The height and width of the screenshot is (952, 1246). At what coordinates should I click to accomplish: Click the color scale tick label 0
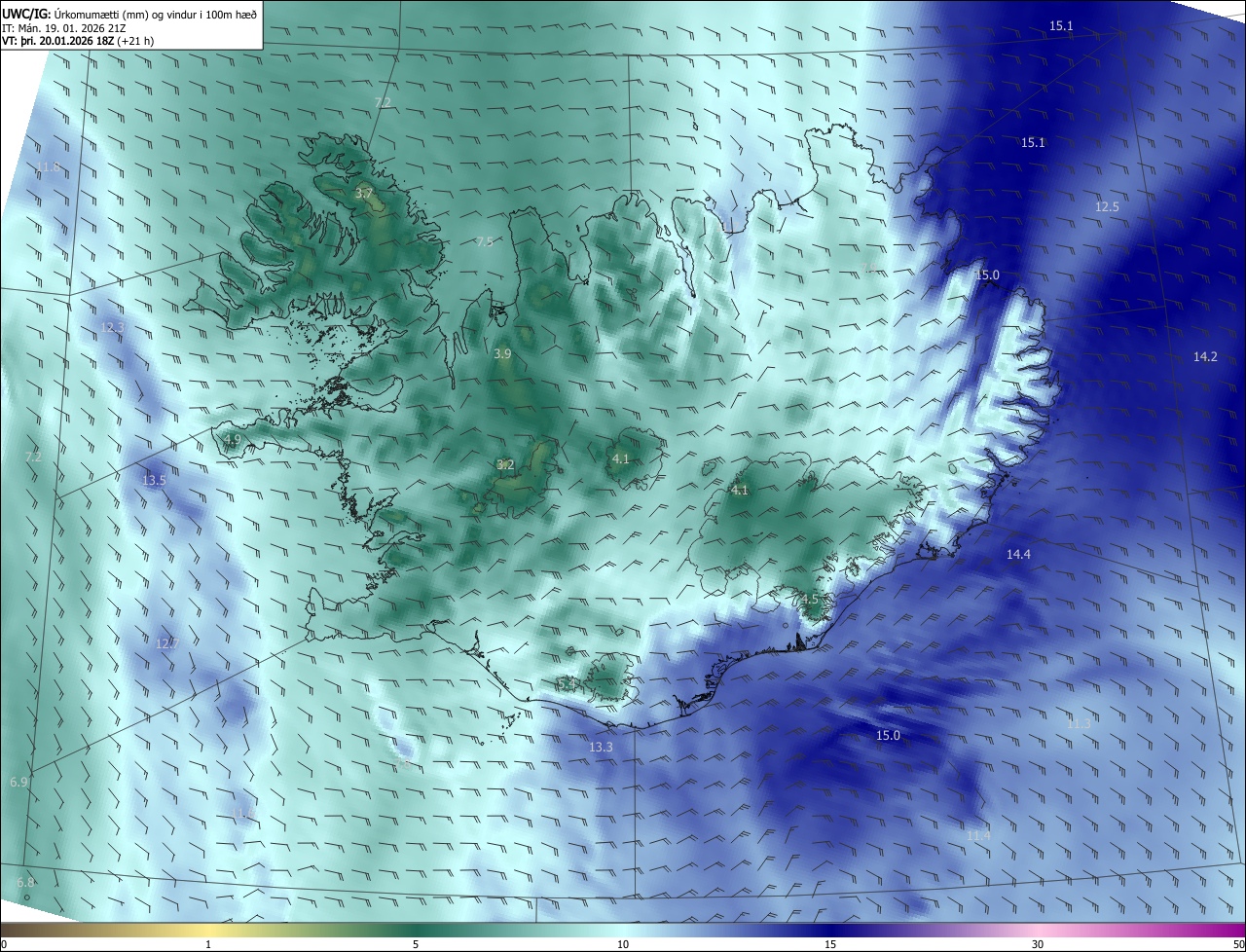(3, 944)
